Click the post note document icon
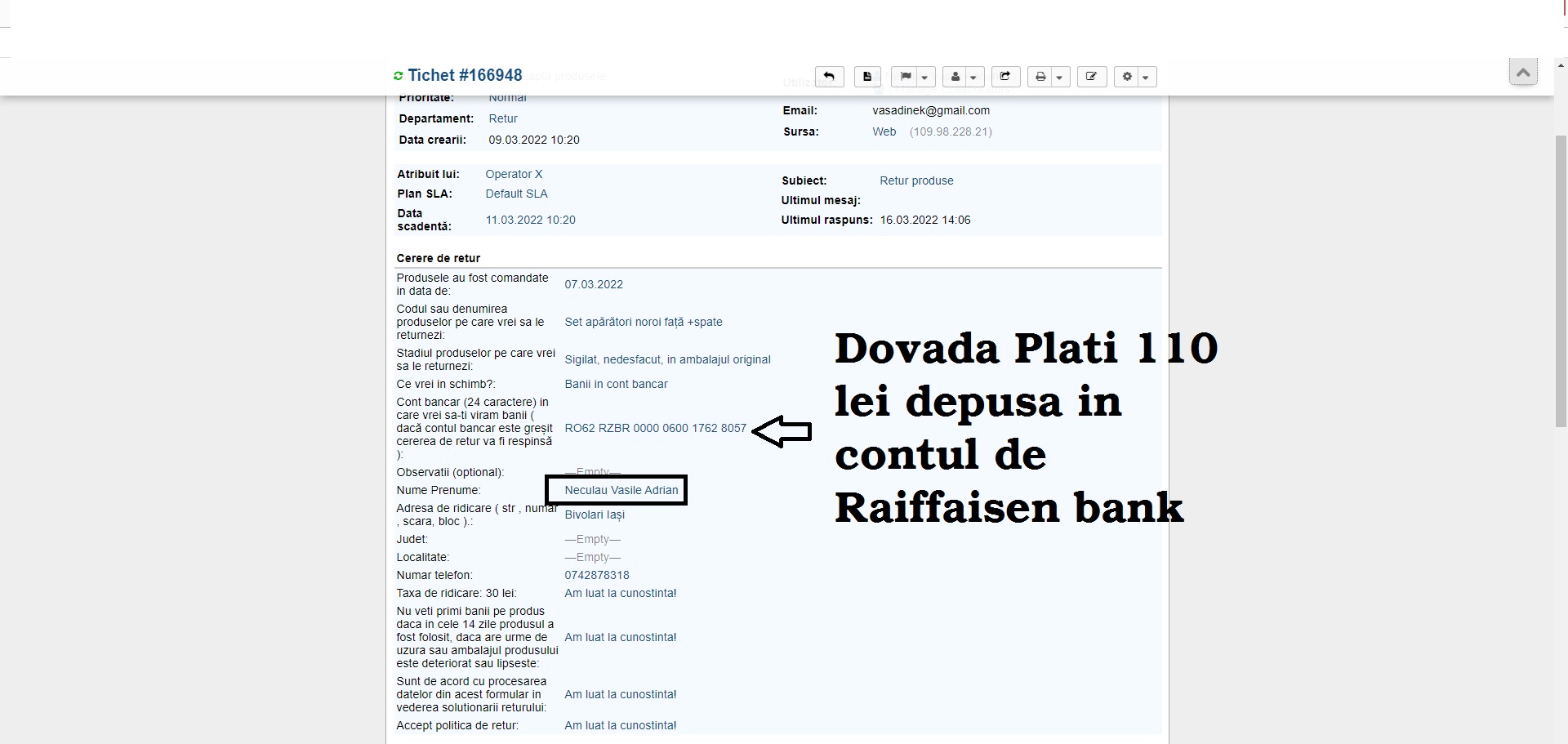Viewport: 1568px width, 744px height. (867, 77)
